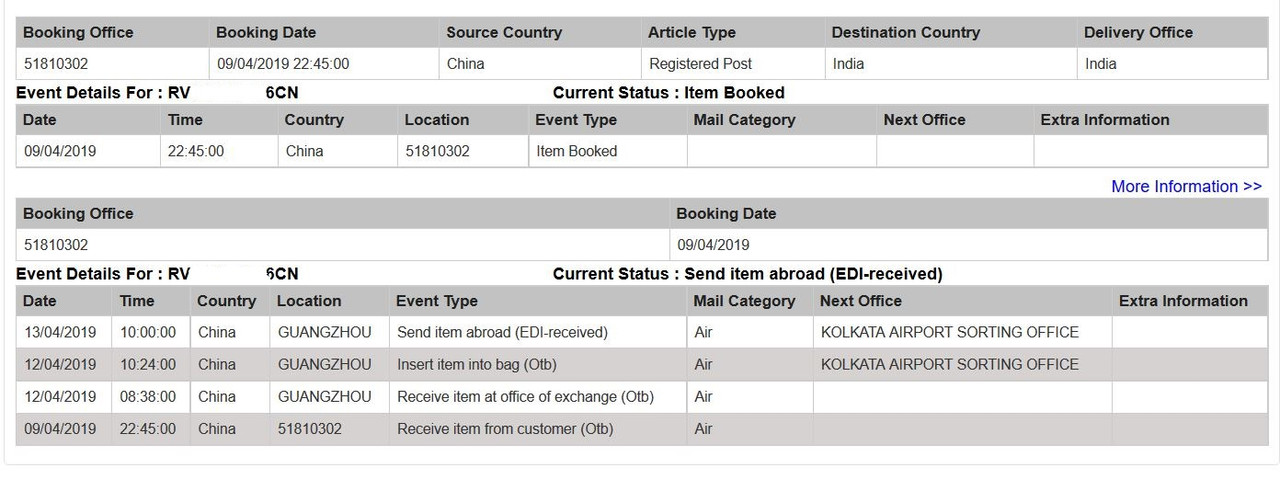Click the 10:24:00 time cell

click(150, 364)
